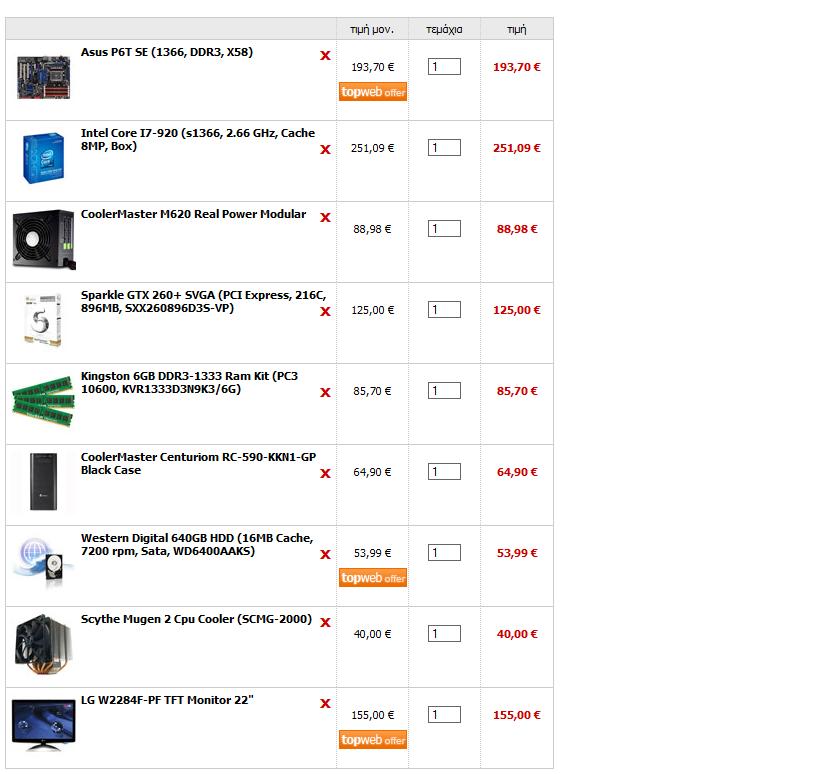Focus quantity field for Kingston Ram Kit
This screenshot has height=774, width=840.
[x=444, y=391]
